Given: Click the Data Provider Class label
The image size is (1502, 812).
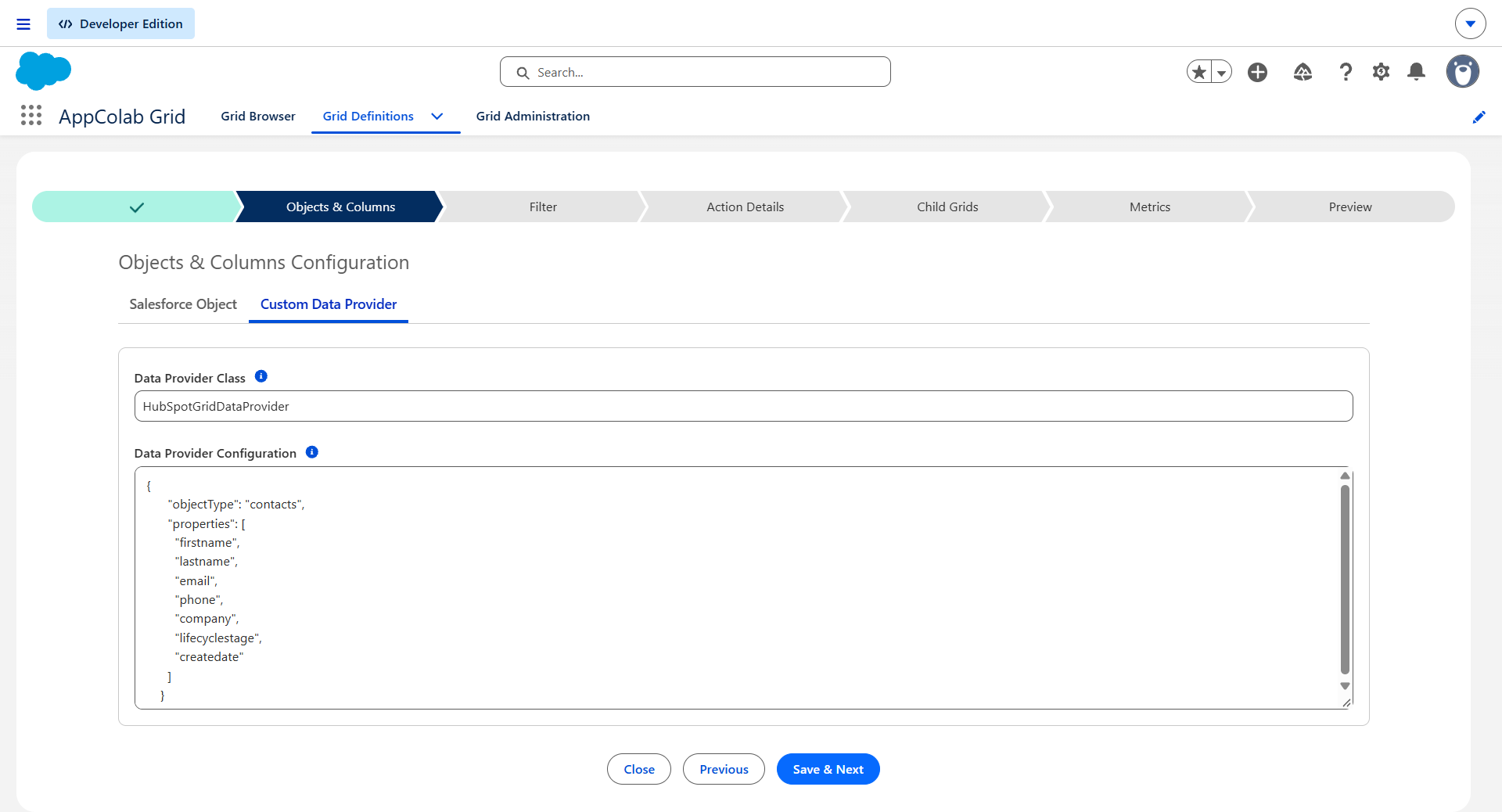Looking at the screenshot, I should [190, 378].
